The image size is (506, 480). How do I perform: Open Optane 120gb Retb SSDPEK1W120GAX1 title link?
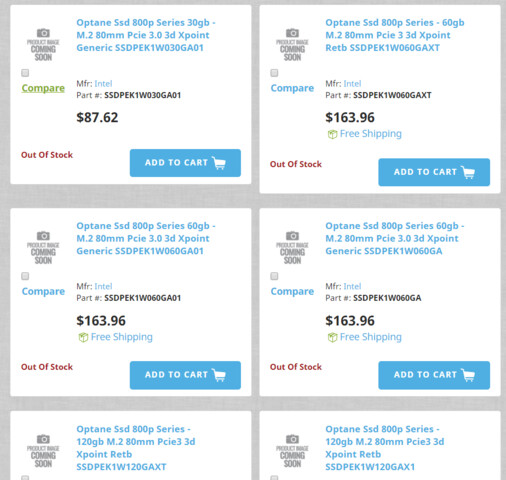385,448
